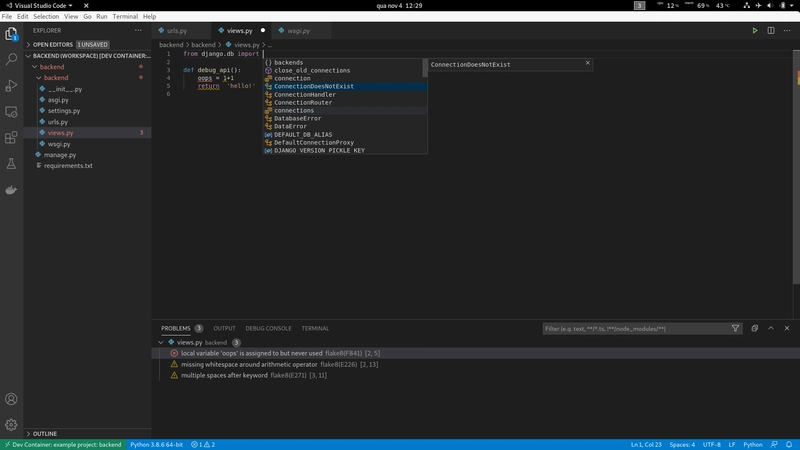Run Python file with the play icon
The image size is (800, 450).
(x=755, y=31)
